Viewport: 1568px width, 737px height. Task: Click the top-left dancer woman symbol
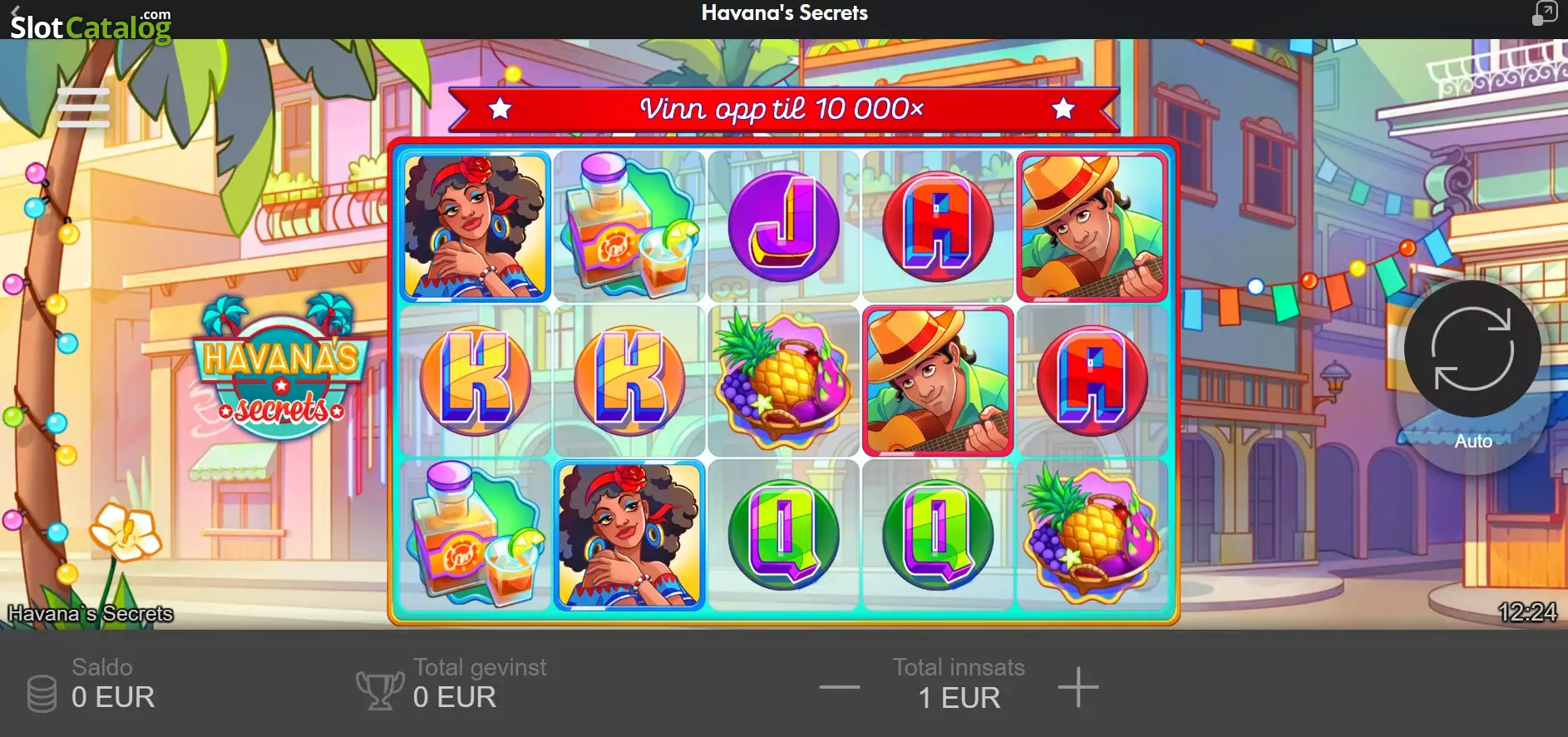click(x=476, y=226)
